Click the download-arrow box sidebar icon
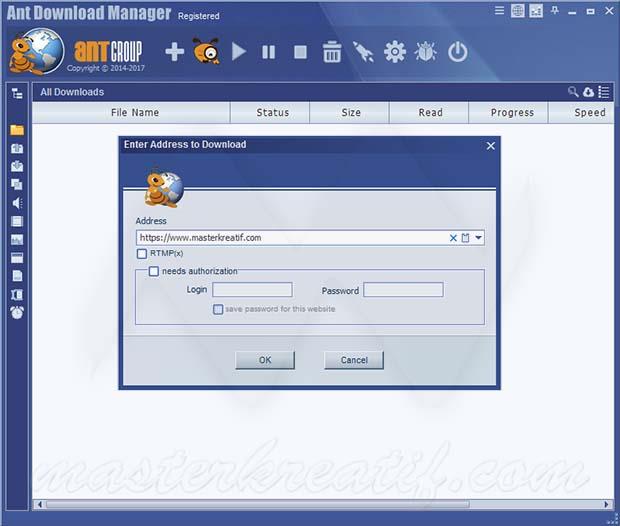620x526 pixels. tap(17, 166)
